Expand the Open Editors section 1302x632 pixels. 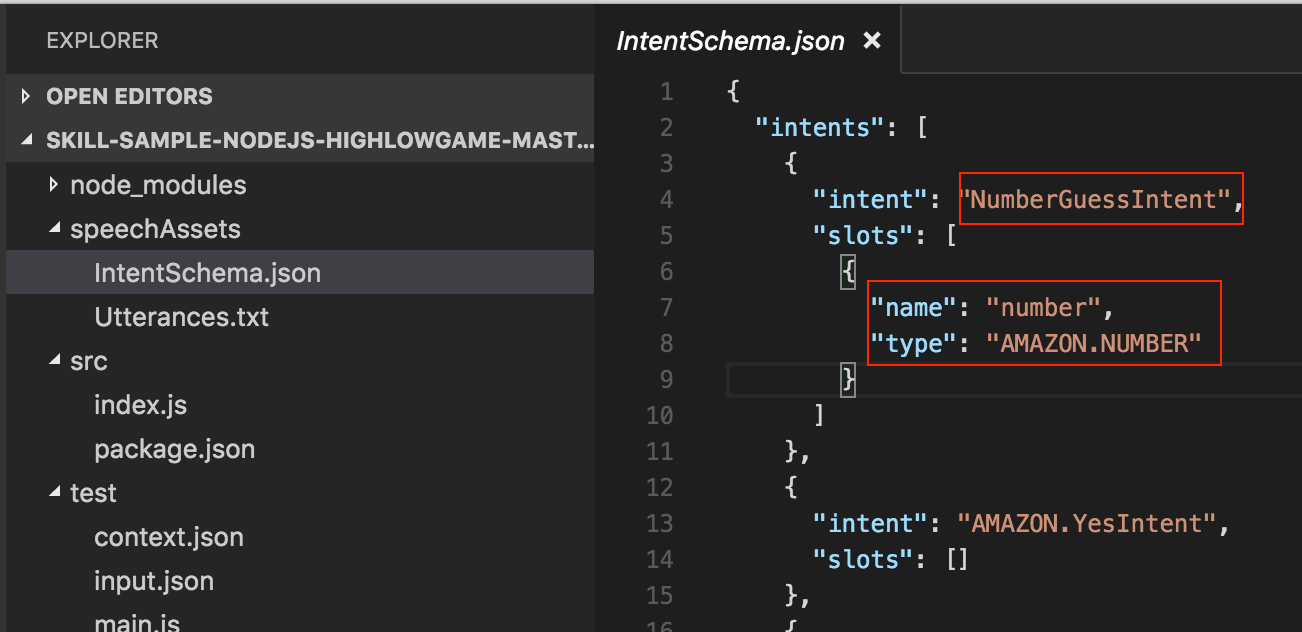tap(26, 97)
